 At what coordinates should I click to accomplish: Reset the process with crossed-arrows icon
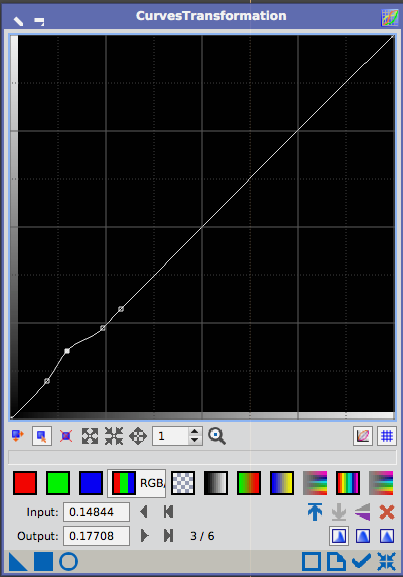[386, 562]
